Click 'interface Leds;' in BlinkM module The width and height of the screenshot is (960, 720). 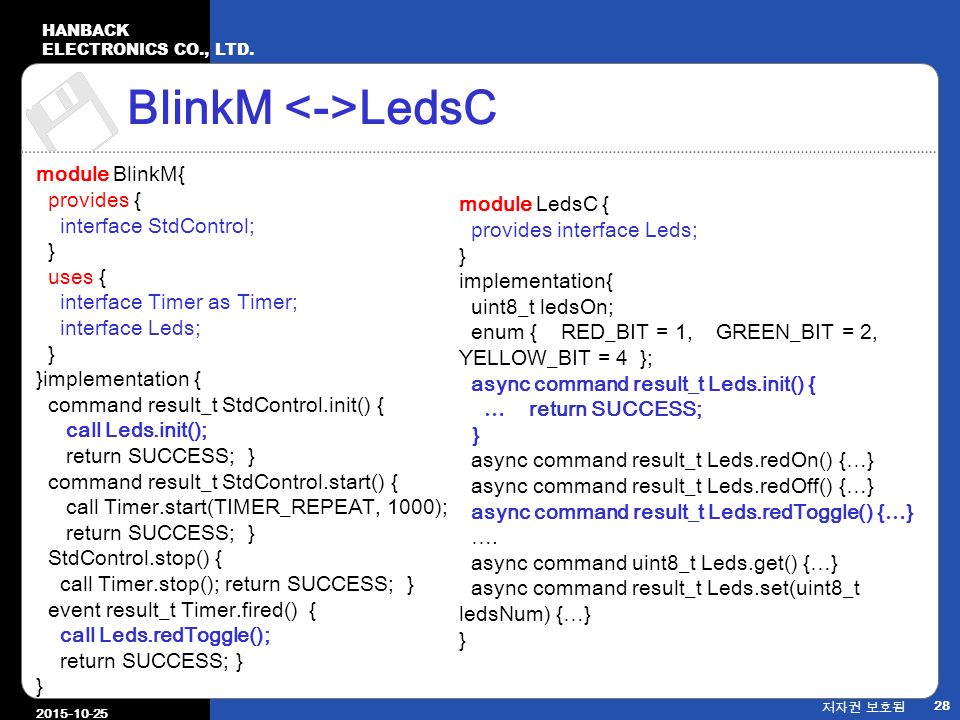130,328
